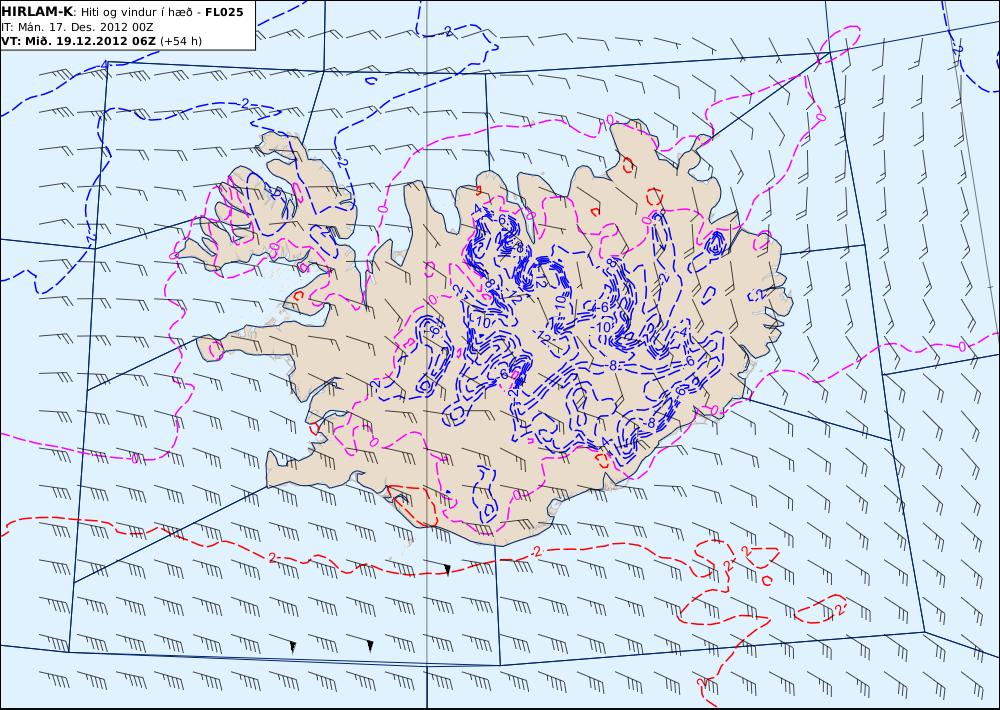Click the 'Hiti og vindur í hæð' title text
The height and width of the screenshot is (710, 1000).
(135, 12)
